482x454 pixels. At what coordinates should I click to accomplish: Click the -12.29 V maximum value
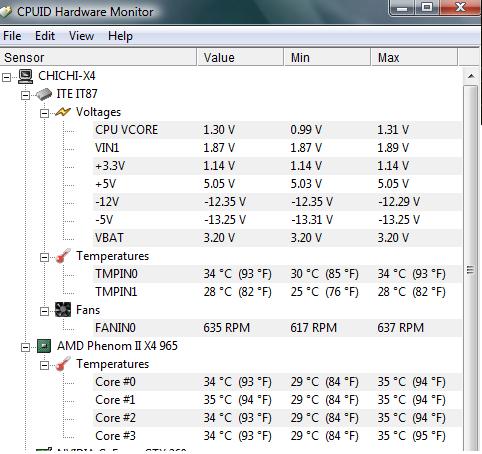(399, 202)
